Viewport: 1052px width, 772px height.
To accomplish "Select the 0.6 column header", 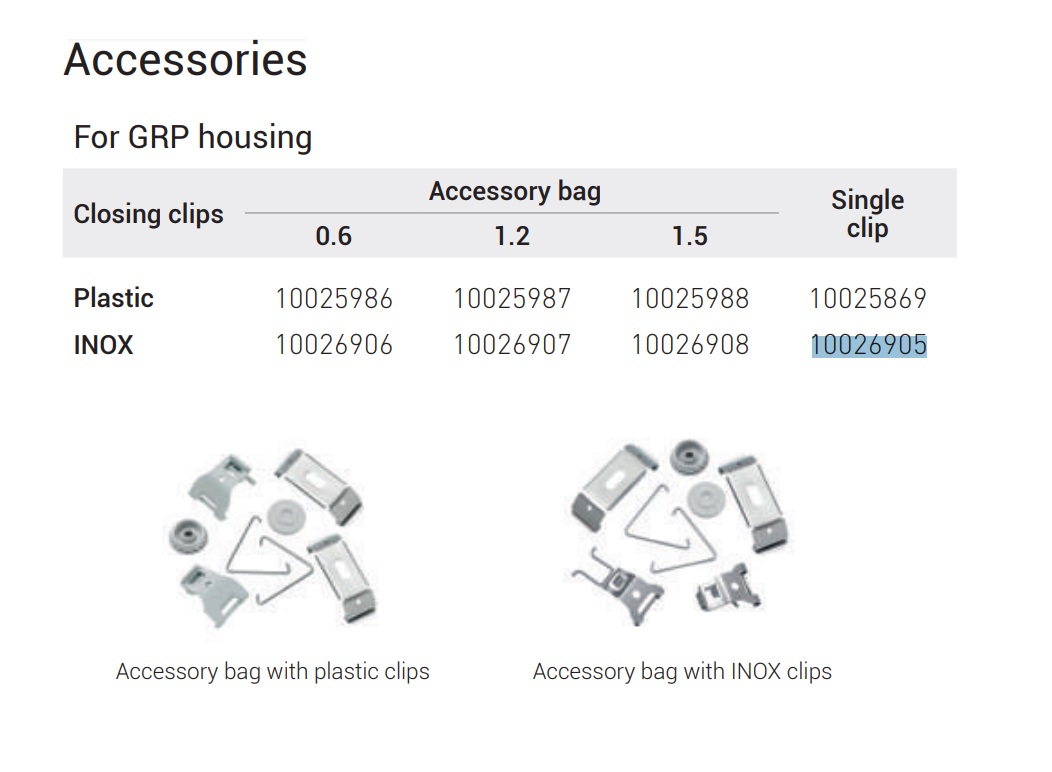I will tap(334, 236).
